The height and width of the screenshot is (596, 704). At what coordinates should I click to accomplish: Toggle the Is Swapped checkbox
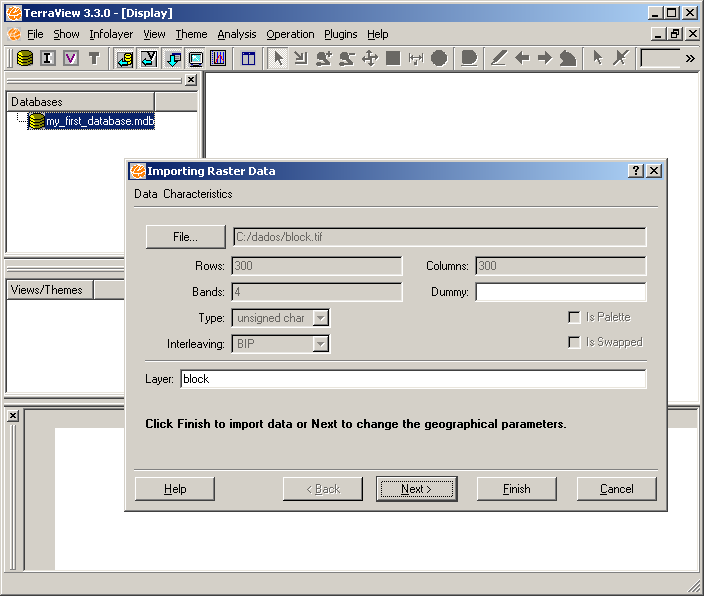574,343
